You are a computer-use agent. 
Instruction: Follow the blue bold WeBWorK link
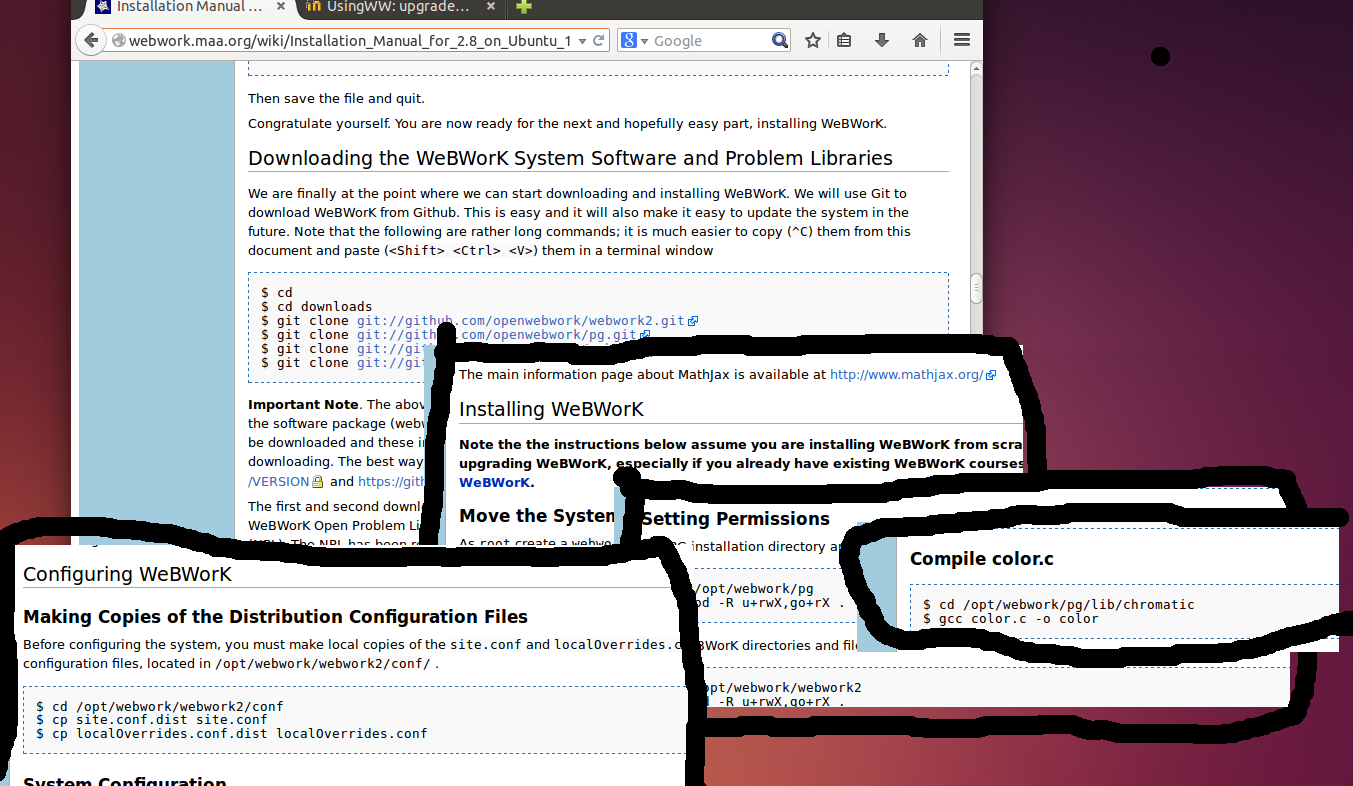tap(494, 482)
